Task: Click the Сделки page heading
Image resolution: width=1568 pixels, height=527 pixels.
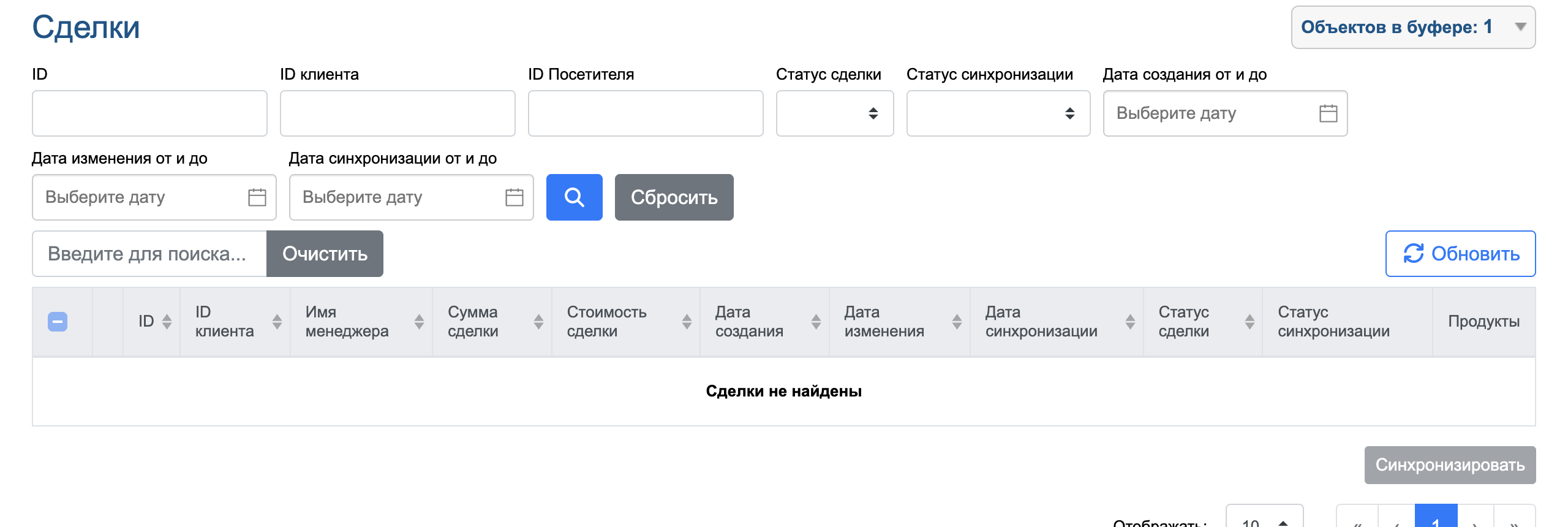Action: [x=86, y=28]
